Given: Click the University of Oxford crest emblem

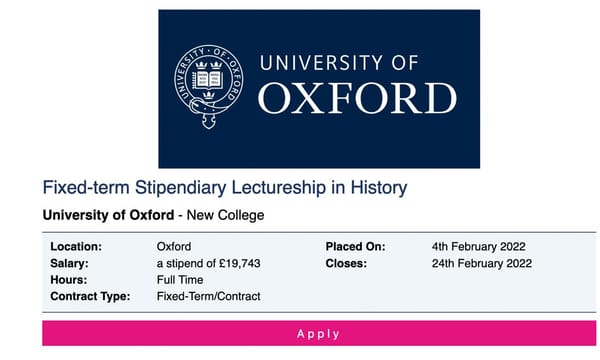Looking at the screenshot, I should [x=209, y=87].
